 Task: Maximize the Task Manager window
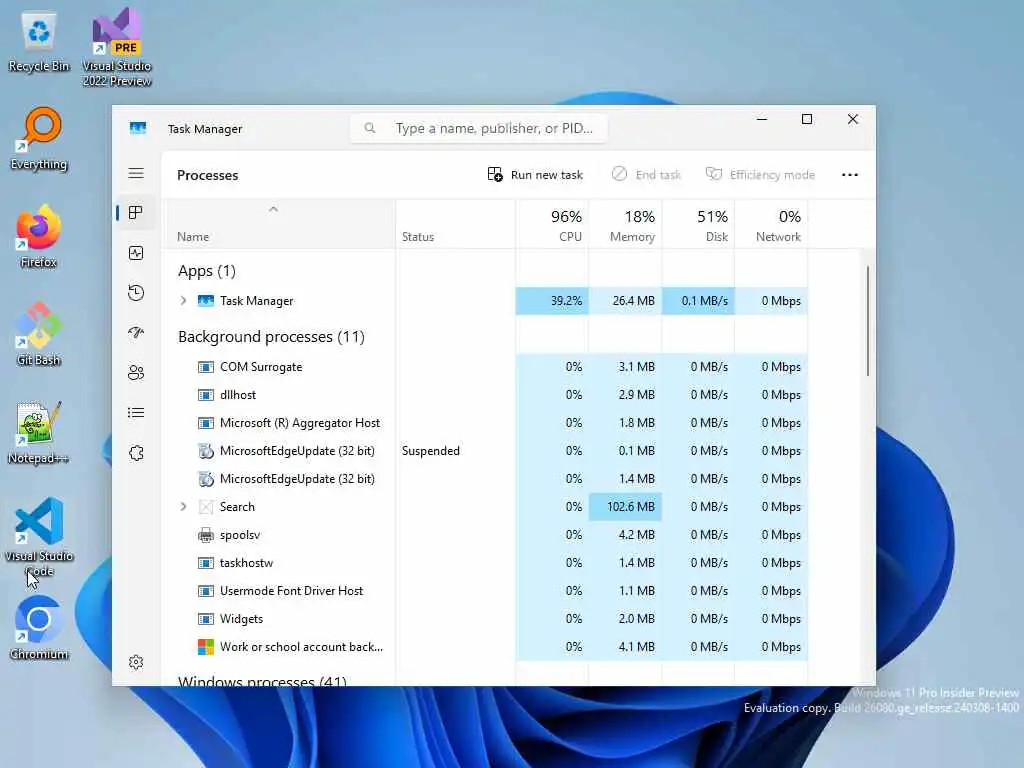(807, 119)
